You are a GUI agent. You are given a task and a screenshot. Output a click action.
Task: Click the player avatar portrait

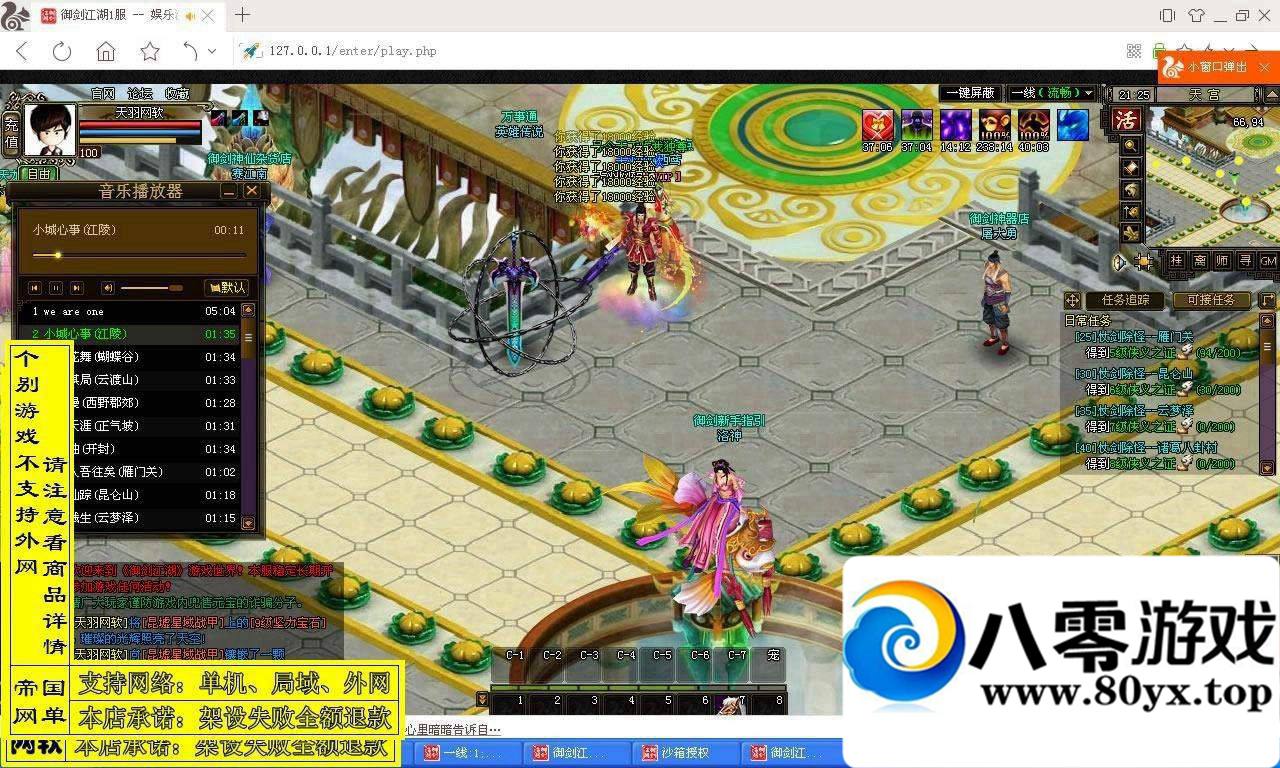point(49,130)
